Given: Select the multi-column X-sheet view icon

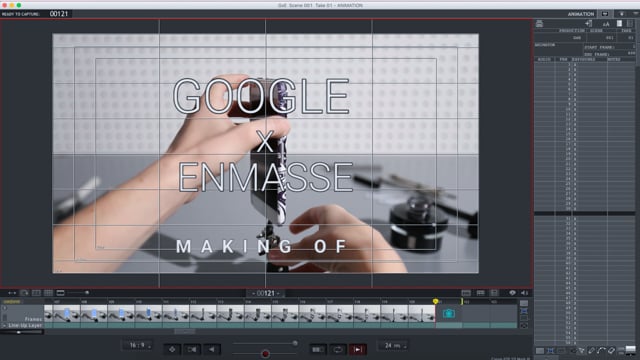Looking at the screenshot, I should (630, 24).
